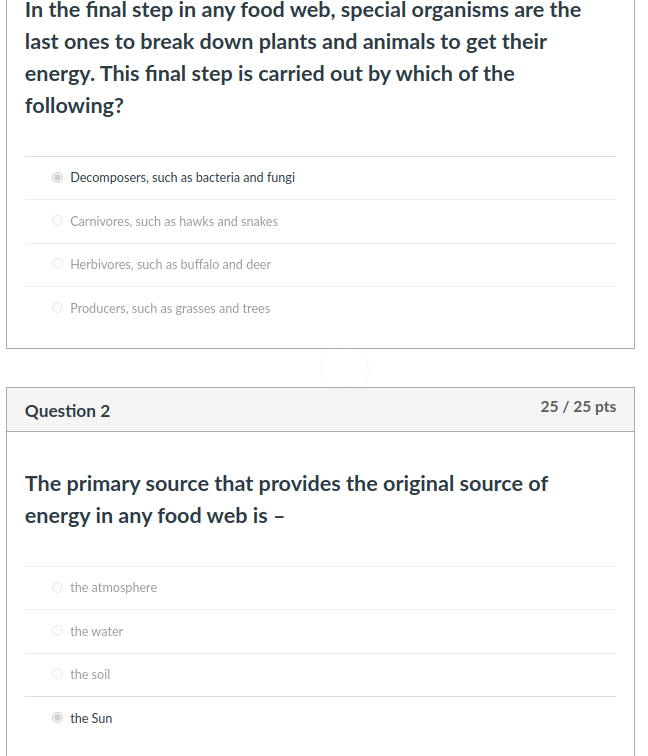Click the 'the atmosphere' answer text

(x=113, y=588)
